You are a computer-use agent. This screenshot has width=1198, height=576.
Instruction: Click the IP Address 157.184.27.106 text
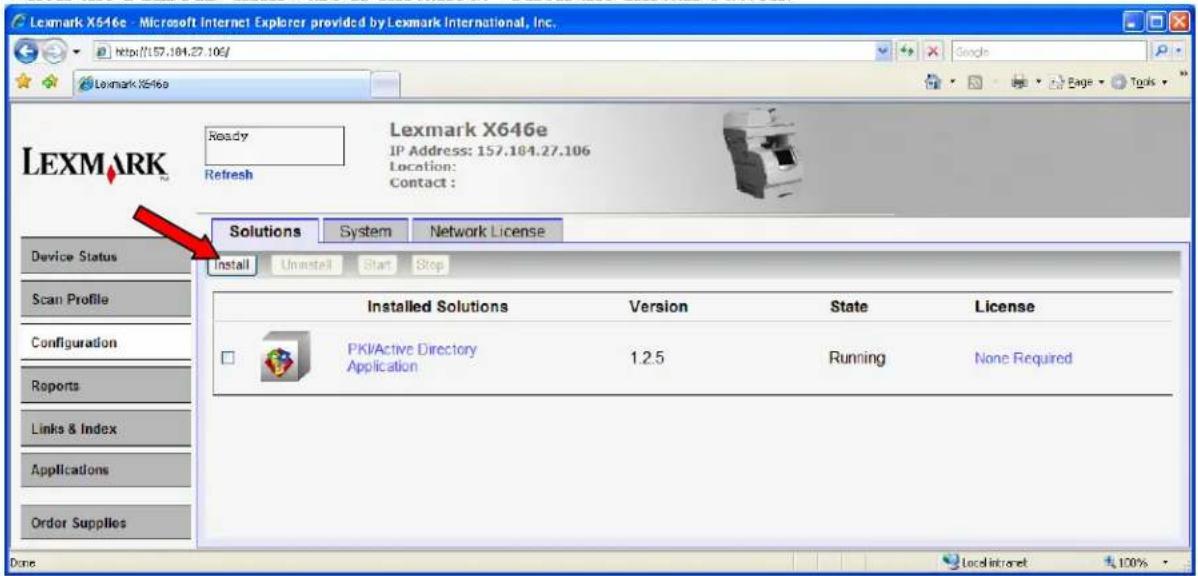pos(490,149)
